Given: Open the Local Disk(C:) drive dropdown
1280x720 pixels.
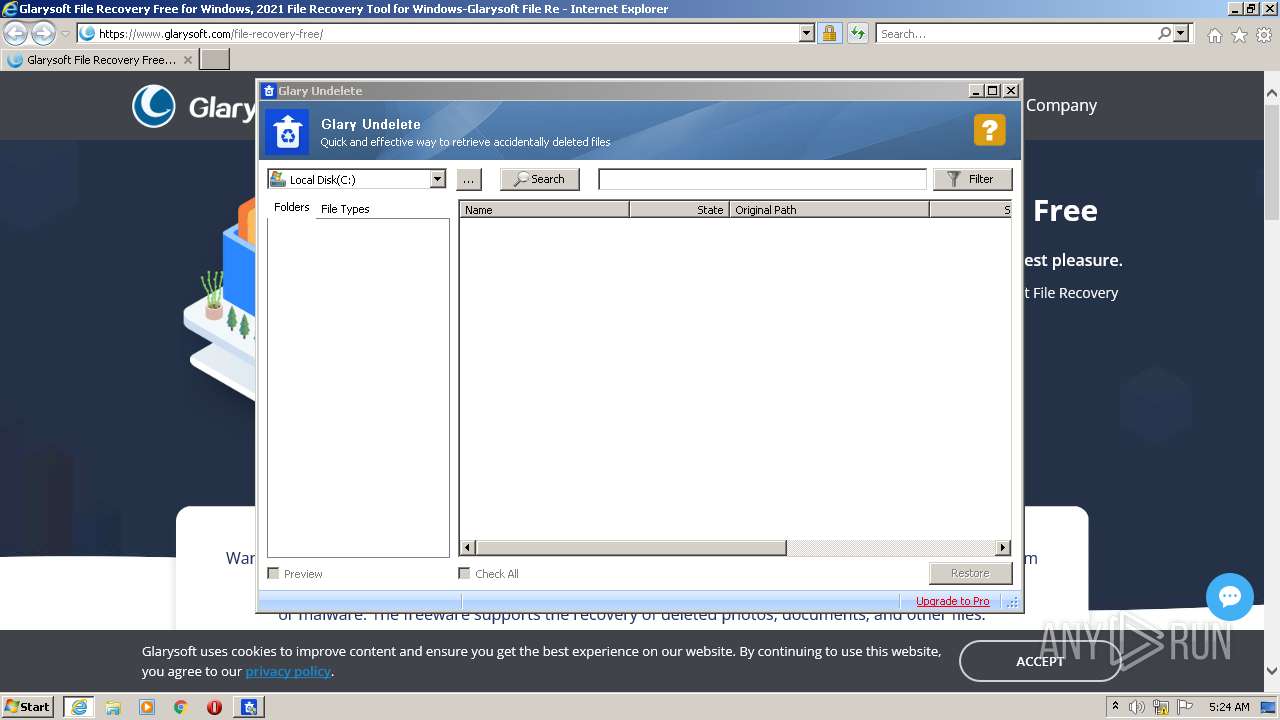Looking at the screenshot, I should [x=437, y=179].
